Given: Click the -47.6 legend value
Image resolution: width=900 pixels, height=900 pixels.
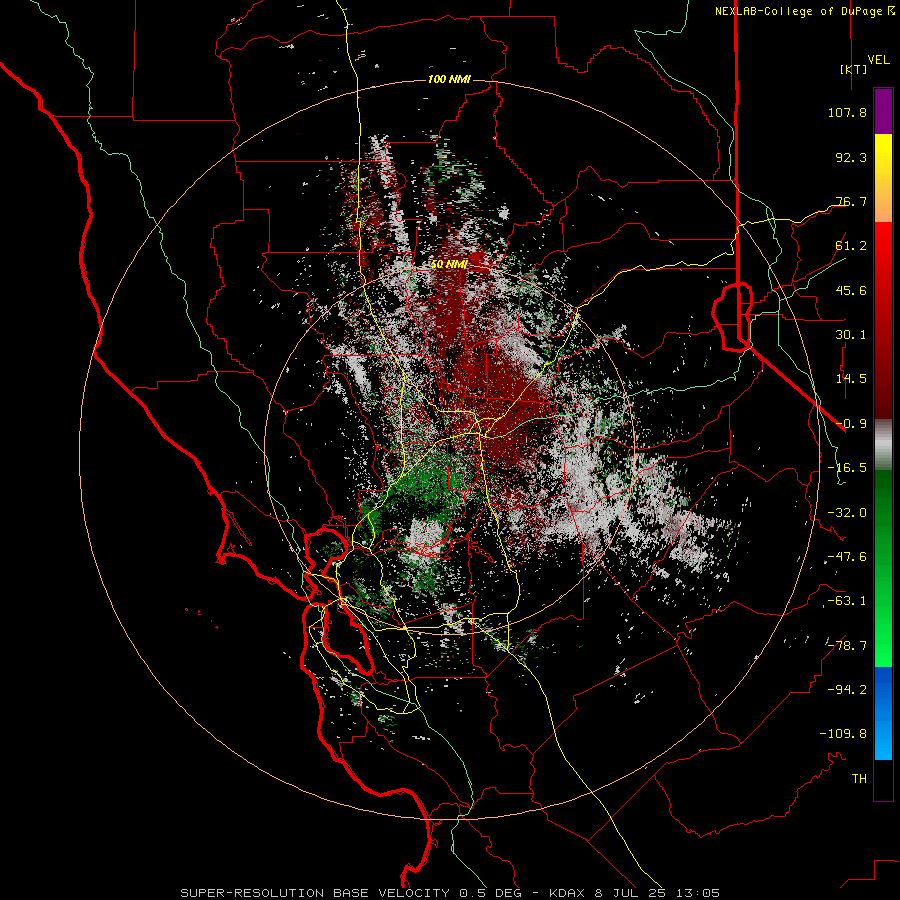Looking at the screenshot, I should tap(847, 557).
